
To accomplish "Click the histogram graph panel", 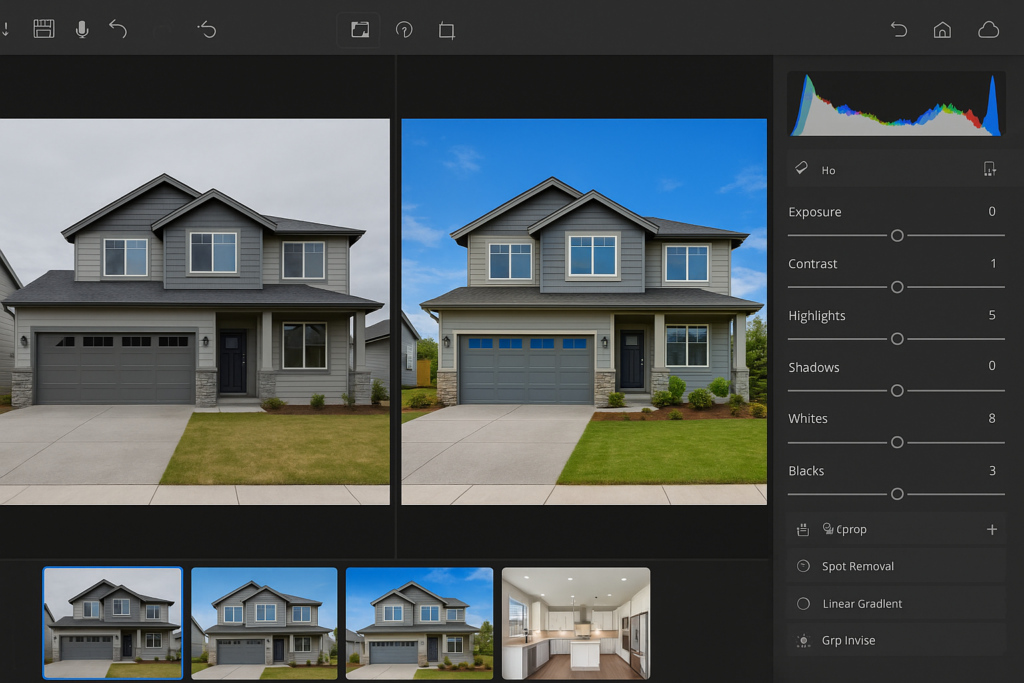I will point(896,104).
